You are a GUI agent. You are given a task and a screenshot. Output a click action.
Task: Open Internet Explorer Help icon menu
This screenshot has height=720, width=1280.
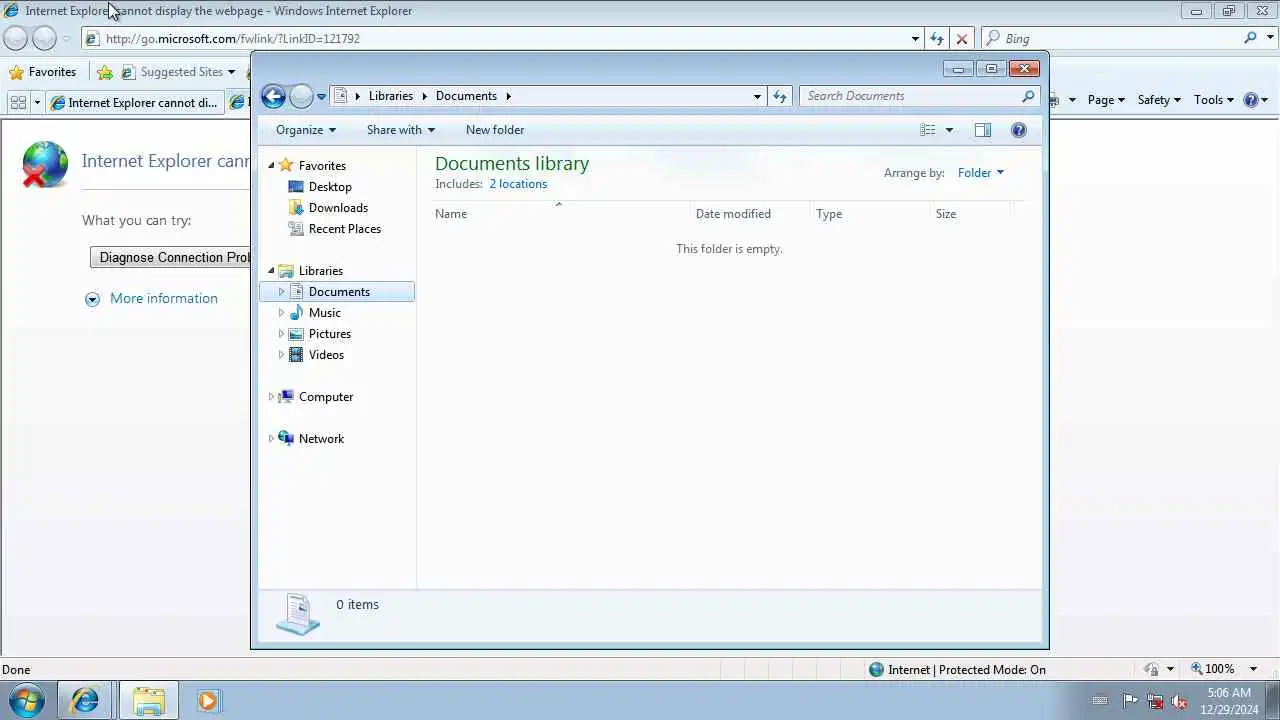click(1255, 100)
